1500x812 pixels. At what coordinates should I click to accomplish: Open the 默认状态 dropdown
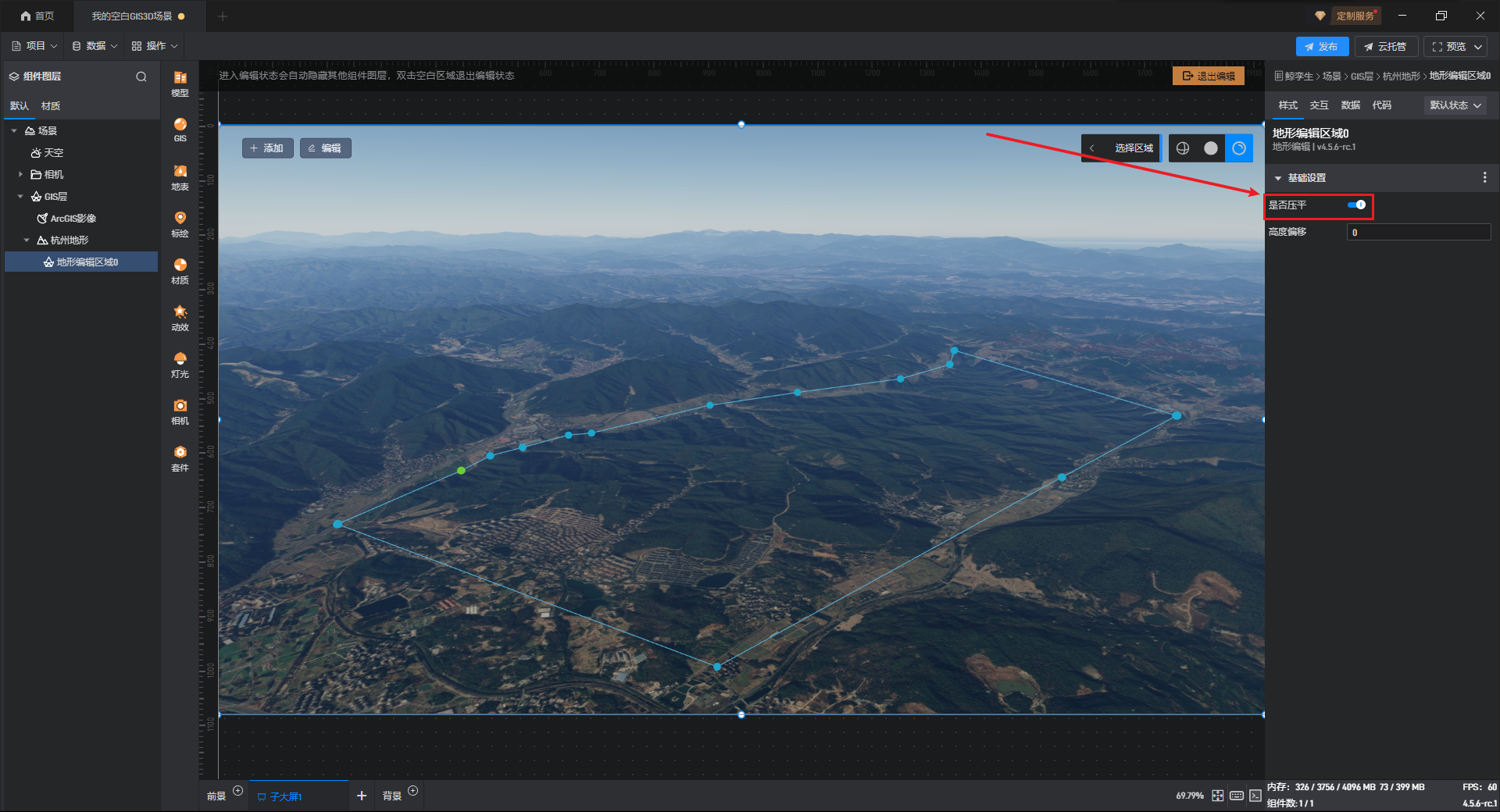(x=1455, y=105)
